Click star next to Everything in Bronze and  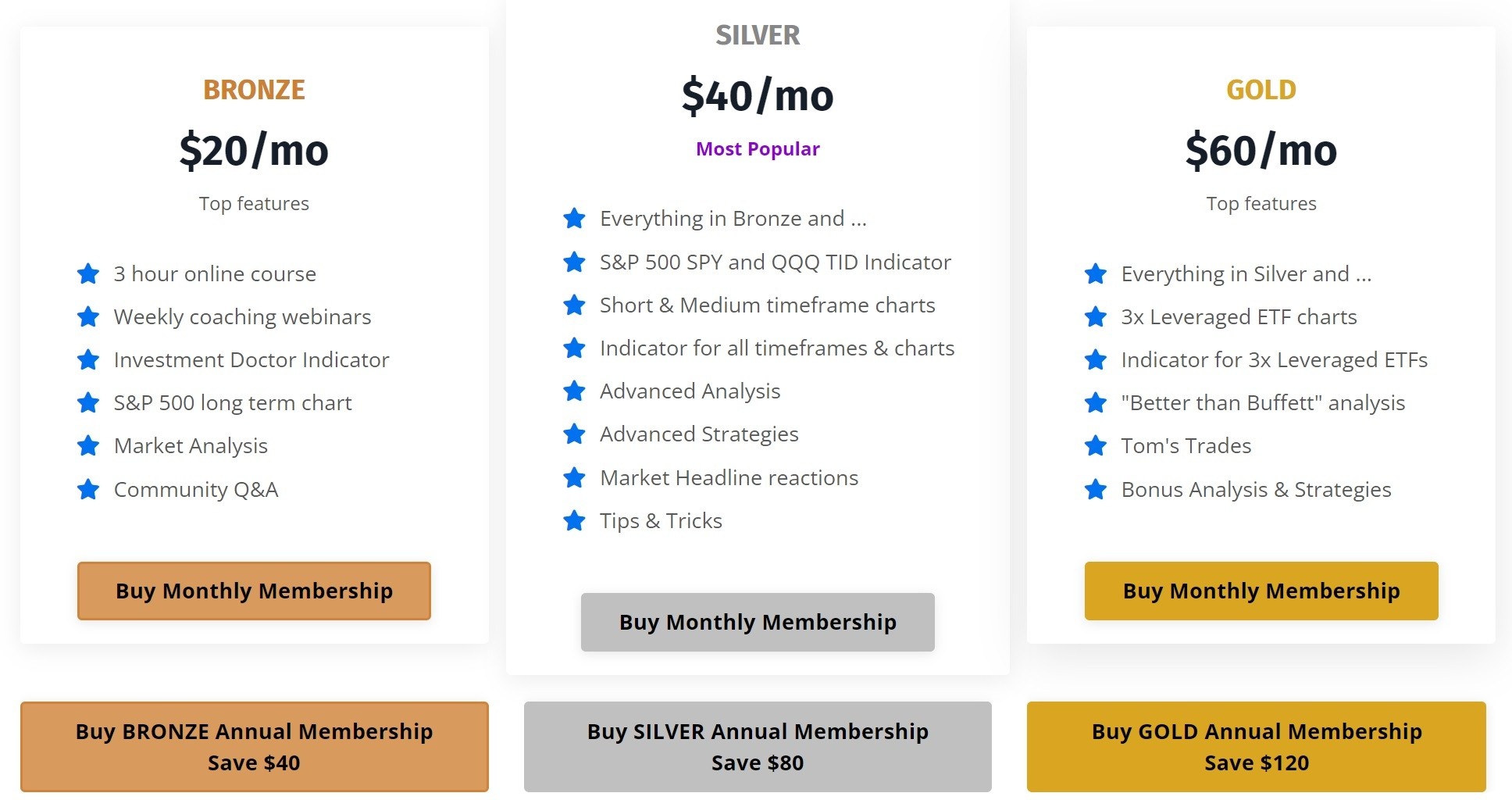click(574, 219)
